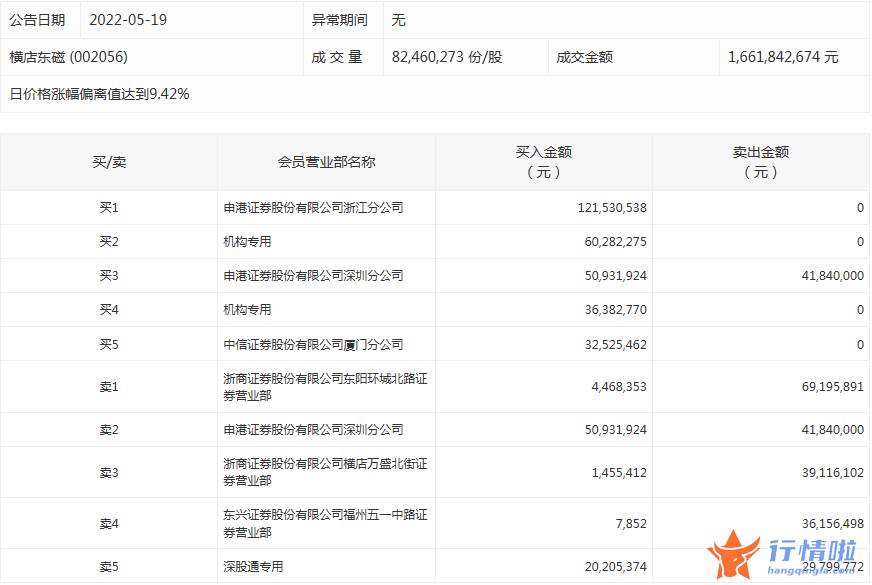Click 浙商证券股份有限公司东阳环城北路证券营业部

click(x=325, y=386)
